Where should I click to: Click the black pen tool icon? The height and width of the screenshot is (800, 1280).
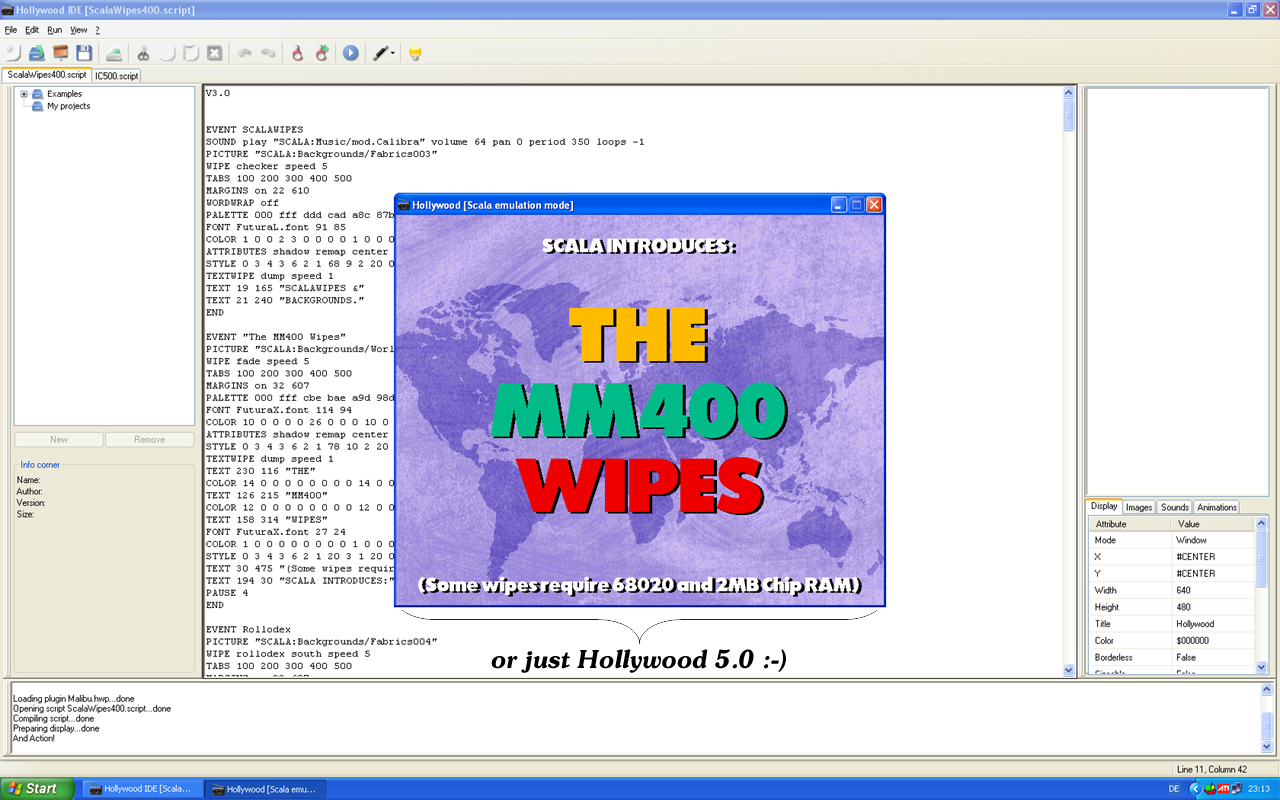coord(380,53)
